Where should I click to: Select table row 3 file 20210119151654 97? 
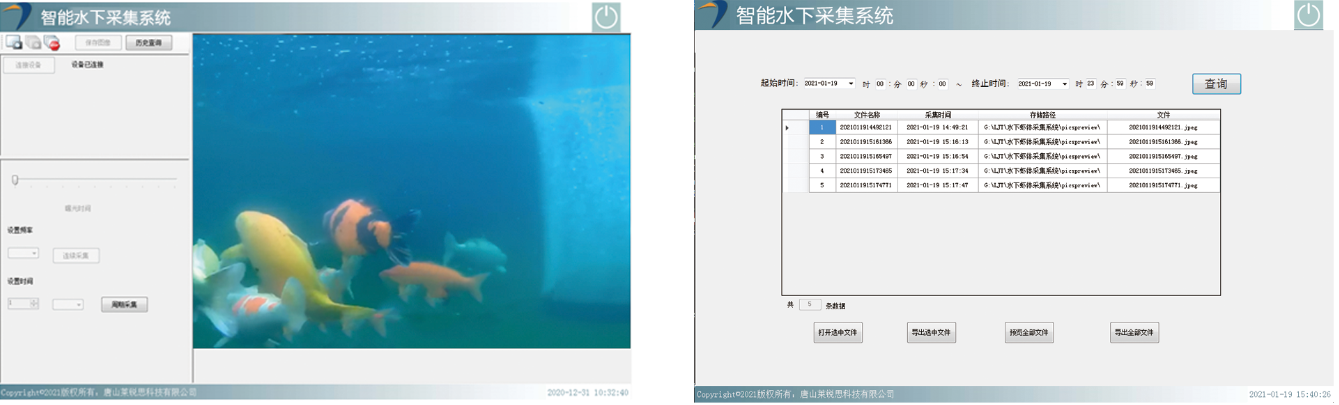click(x=865, y=157)
